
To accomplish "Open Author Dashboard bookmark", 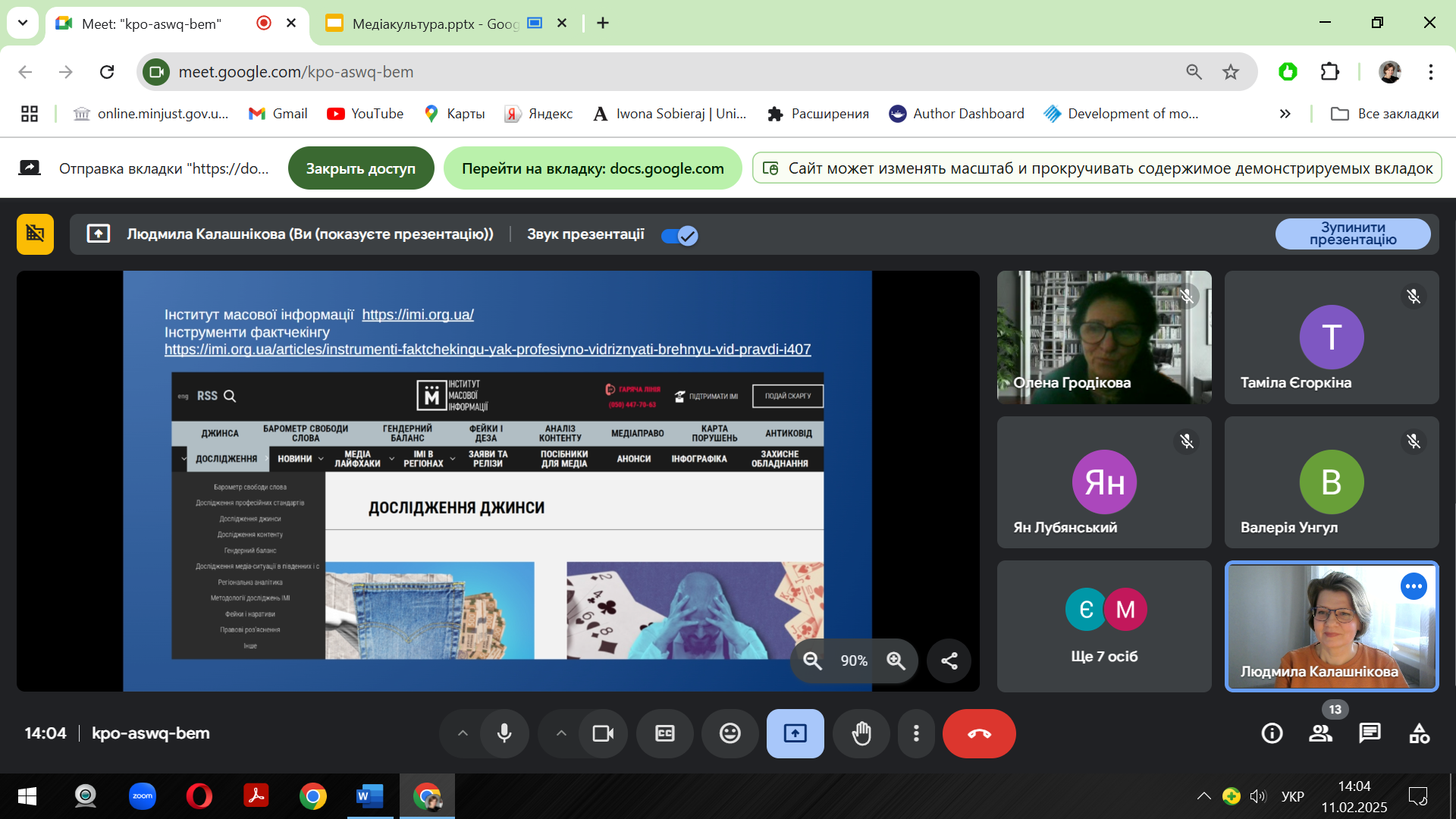I will [957, 114].
